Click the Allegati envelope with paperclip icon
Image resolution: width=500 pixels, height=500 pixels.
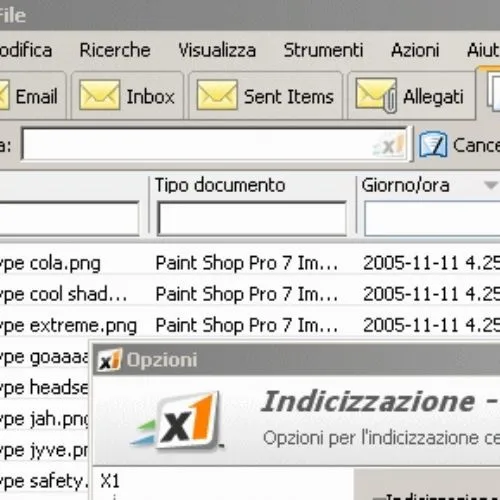click(376, 95)
